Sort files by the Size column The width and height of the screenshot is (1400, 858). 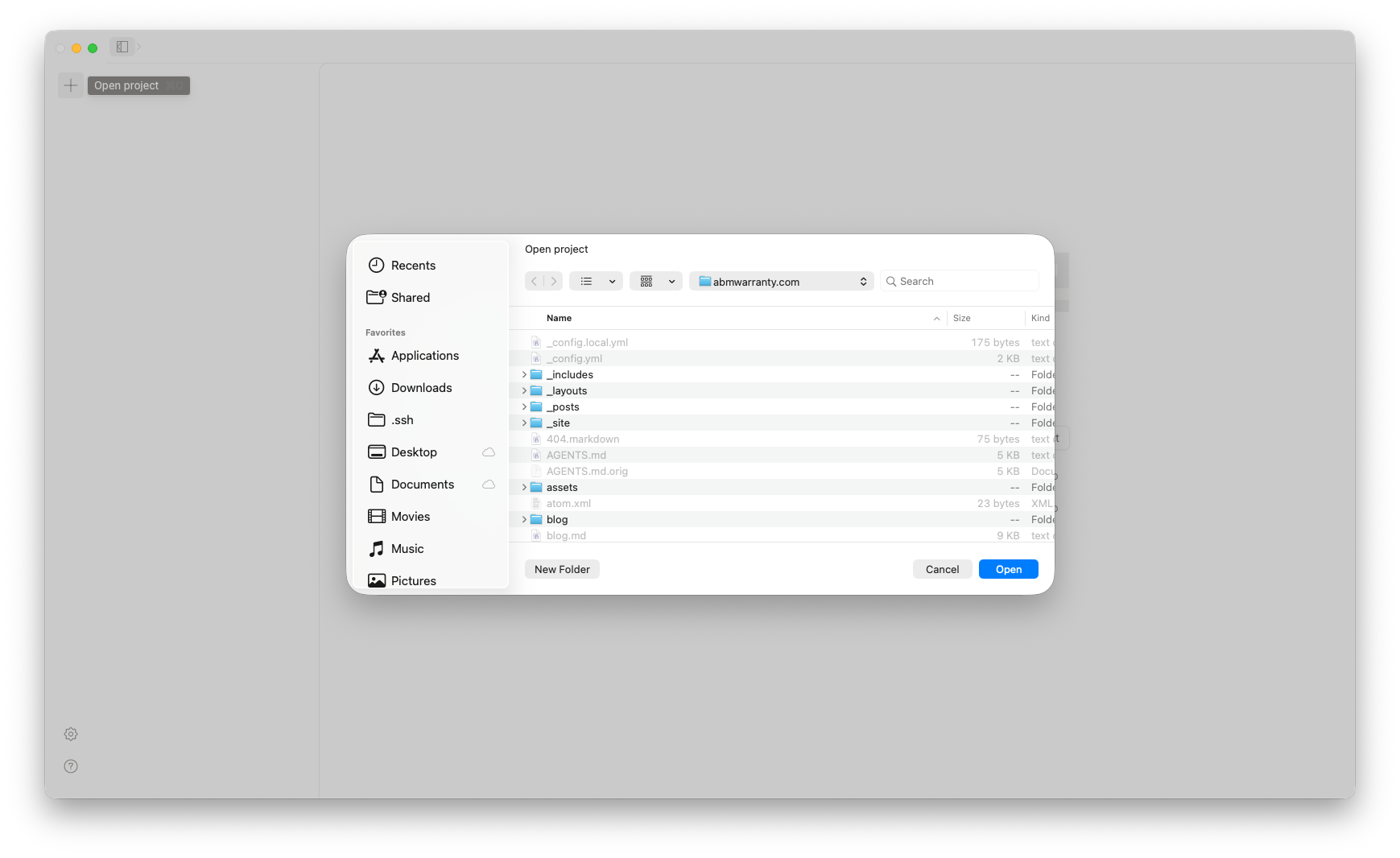[x=962, y=319]
